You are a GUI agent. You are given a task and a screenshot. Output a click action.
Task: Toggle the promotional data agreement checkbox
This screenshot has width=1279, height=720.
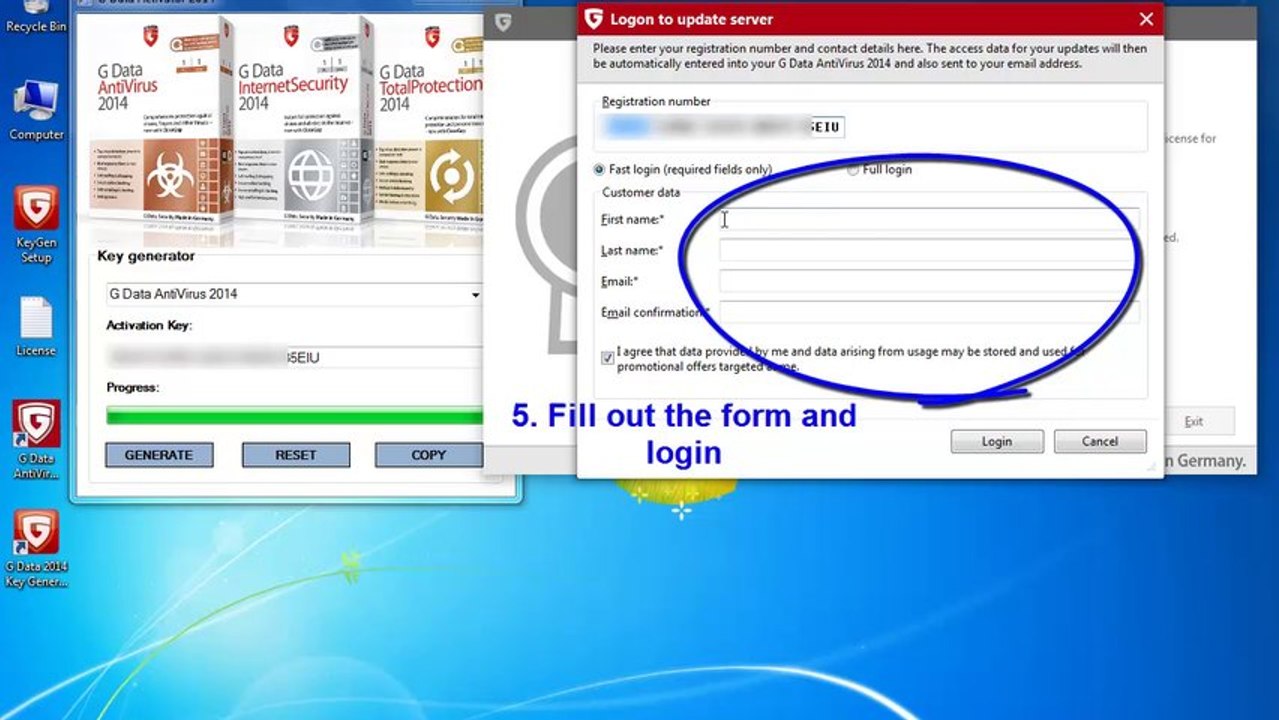[607, 358]
